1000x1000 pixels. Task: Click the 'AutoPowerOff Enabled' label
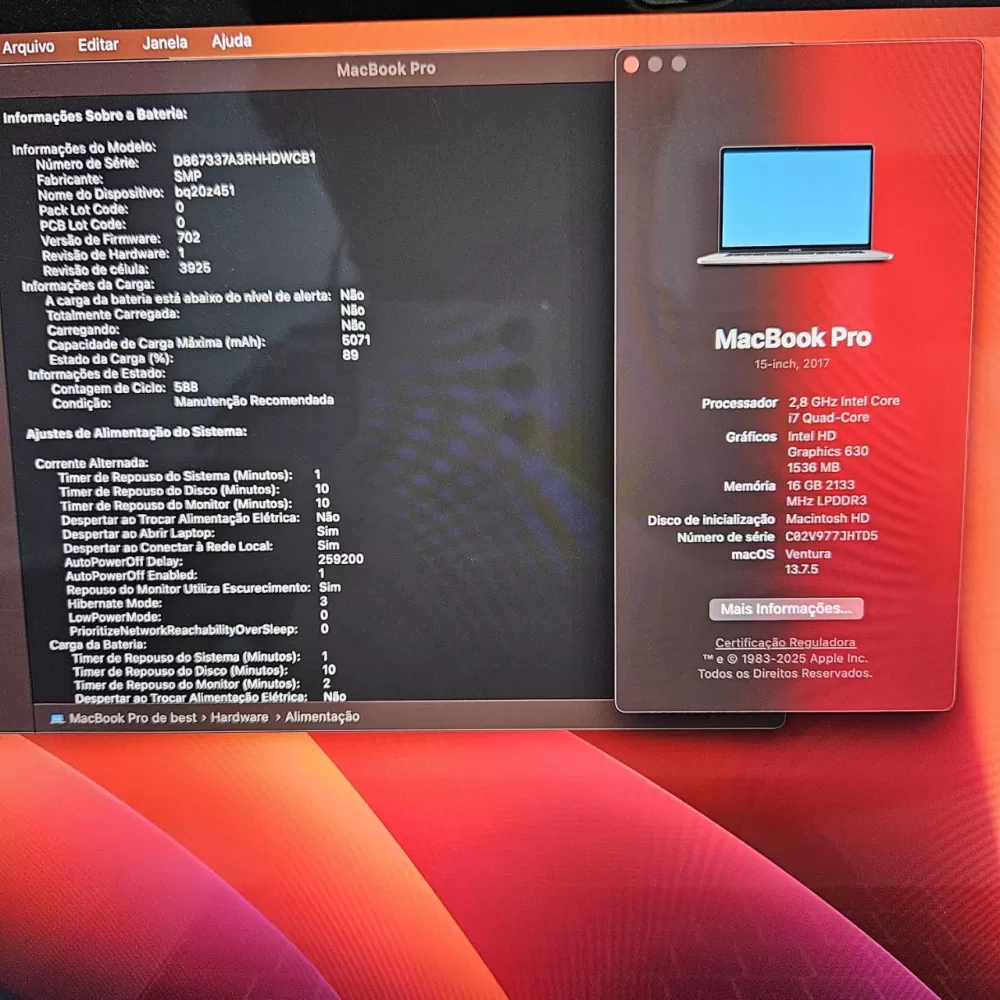[x=131, y=576]
